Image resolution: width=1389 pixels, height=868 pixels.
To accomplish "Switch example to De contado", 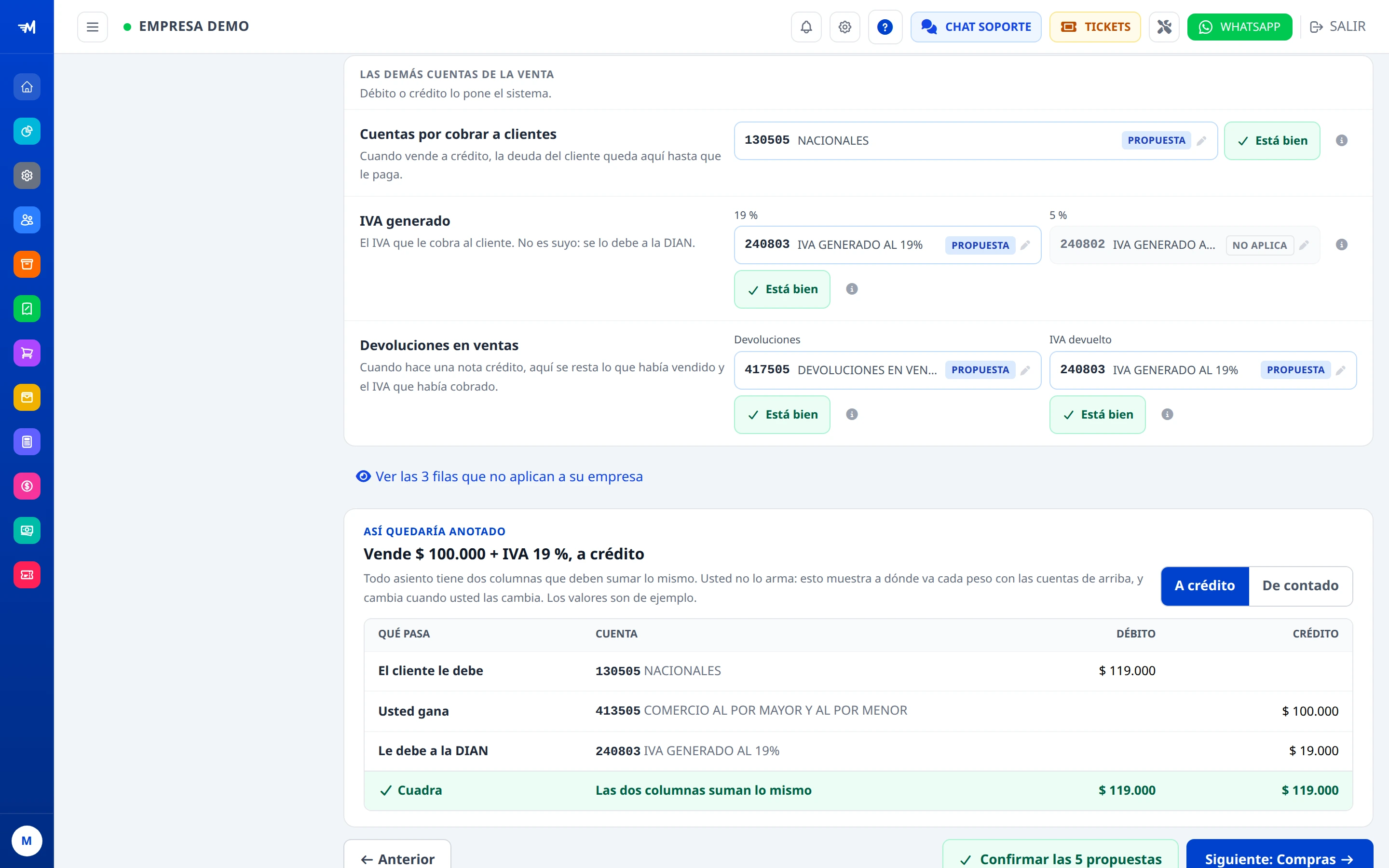I will click(1300, 585).
